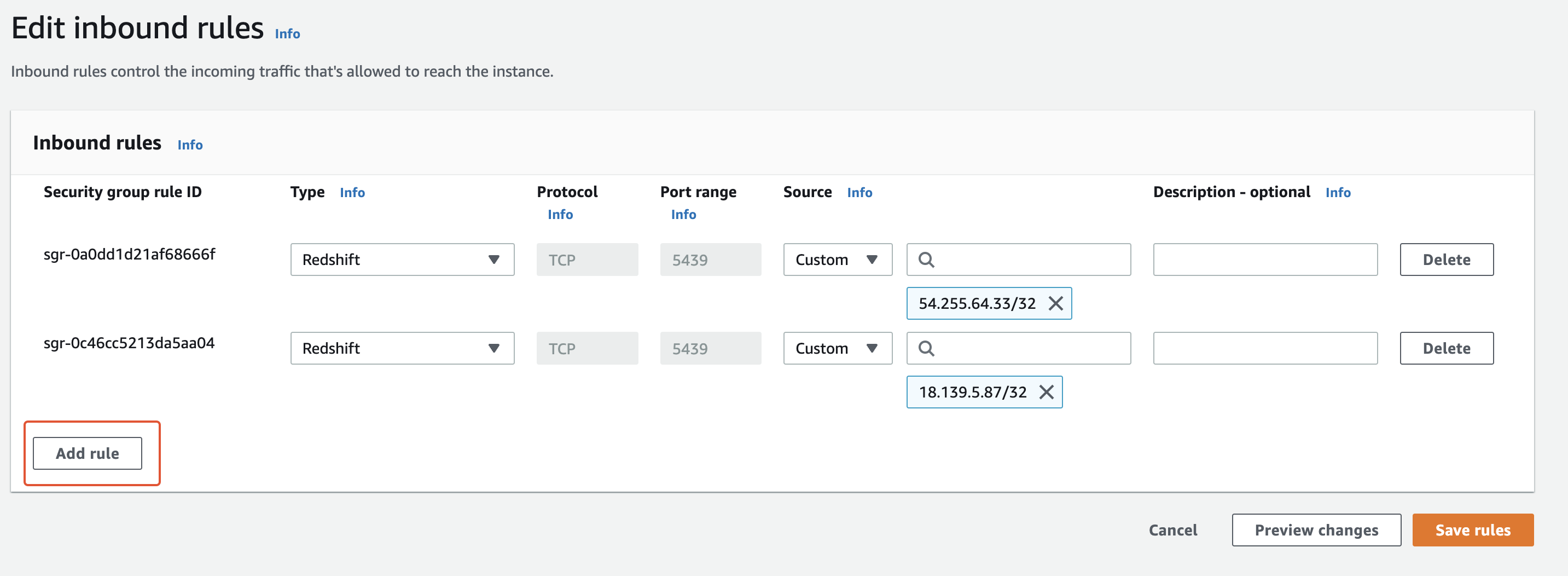Open Info link beside Type column header

point(352,192)
